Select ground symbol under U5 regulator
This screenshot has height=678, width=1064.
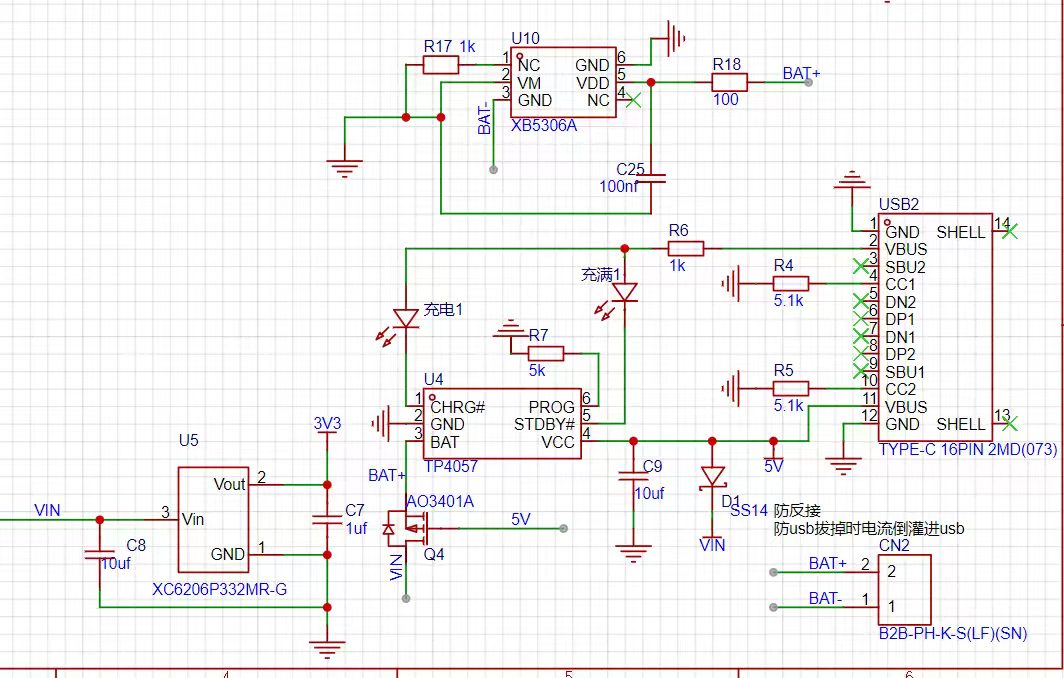(327, 649)
